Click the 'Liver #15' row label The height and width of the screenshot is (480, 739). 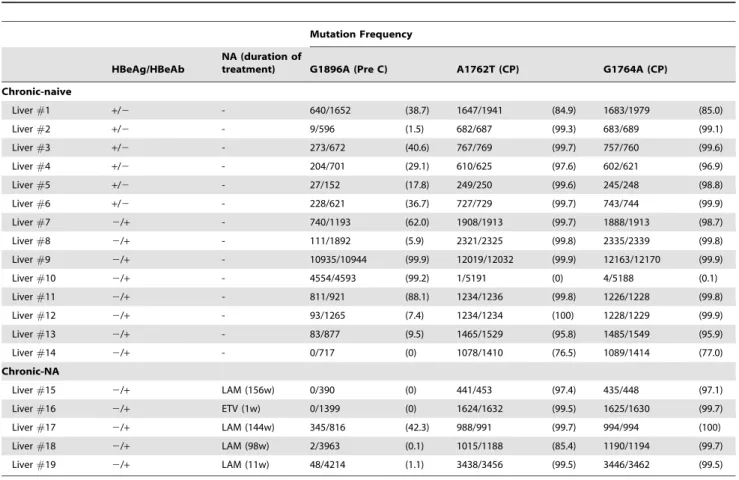coord(33,390)
